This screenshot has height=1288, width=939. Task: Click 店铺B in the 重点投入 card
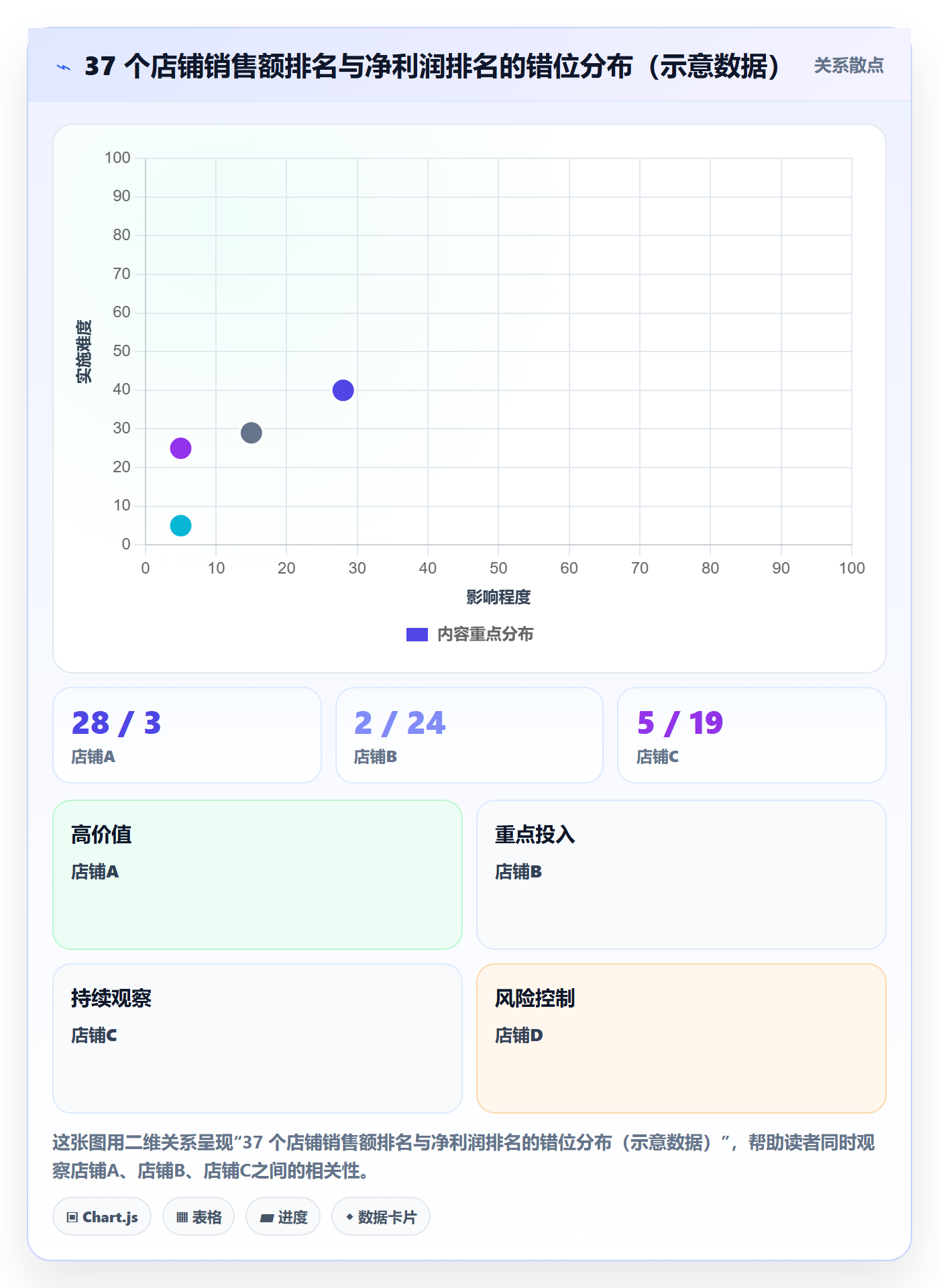(x=518, y=871)
